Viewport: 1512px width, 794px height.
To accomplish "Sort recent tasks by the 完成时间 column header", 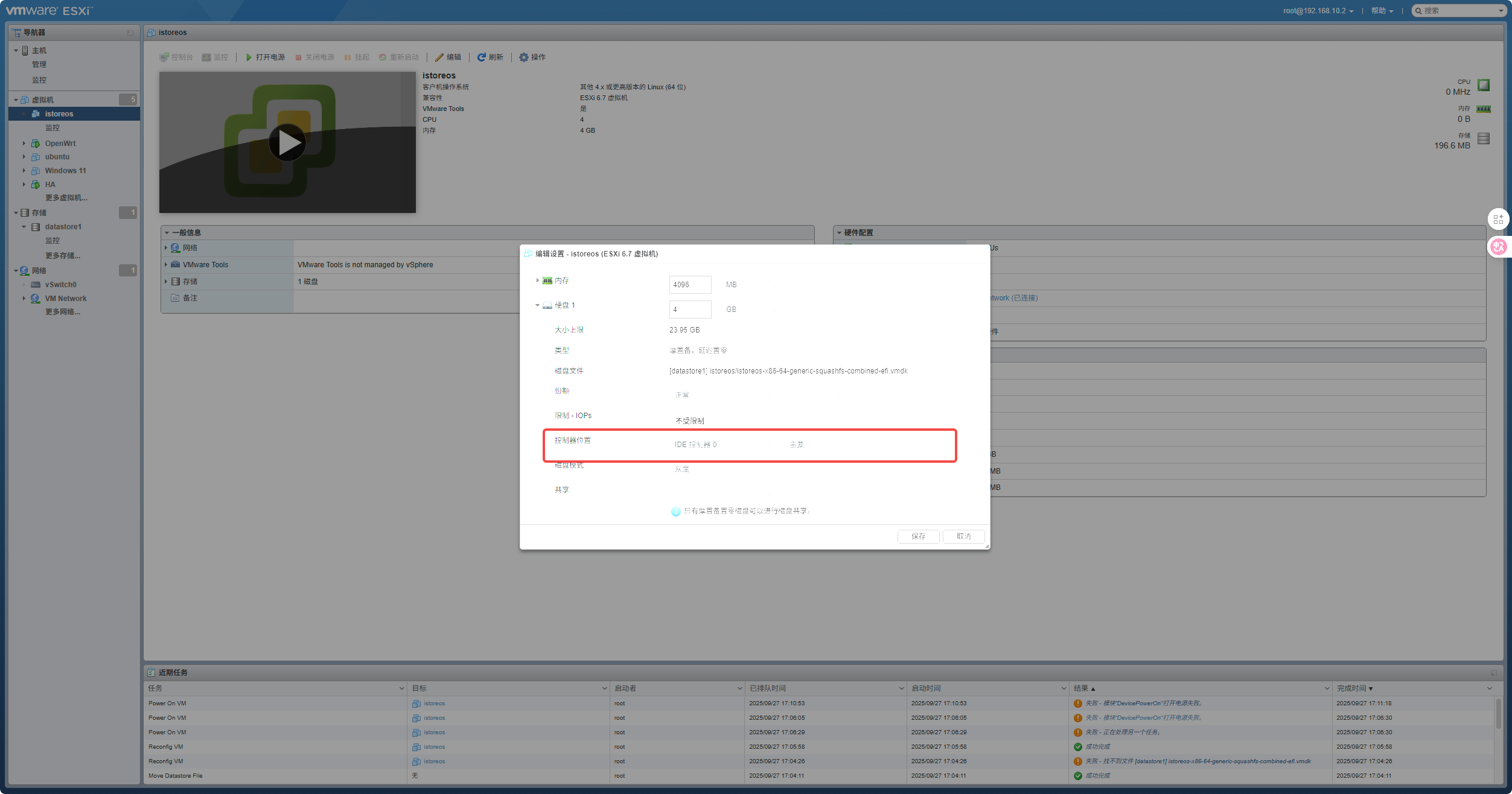I will tap(1413, 688).
